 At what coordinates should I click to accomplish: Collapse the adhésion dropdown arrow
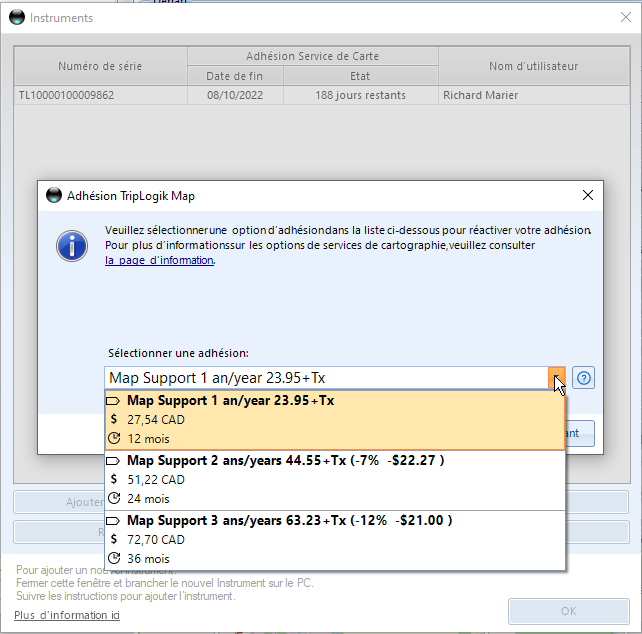click(x=556, y=377)
